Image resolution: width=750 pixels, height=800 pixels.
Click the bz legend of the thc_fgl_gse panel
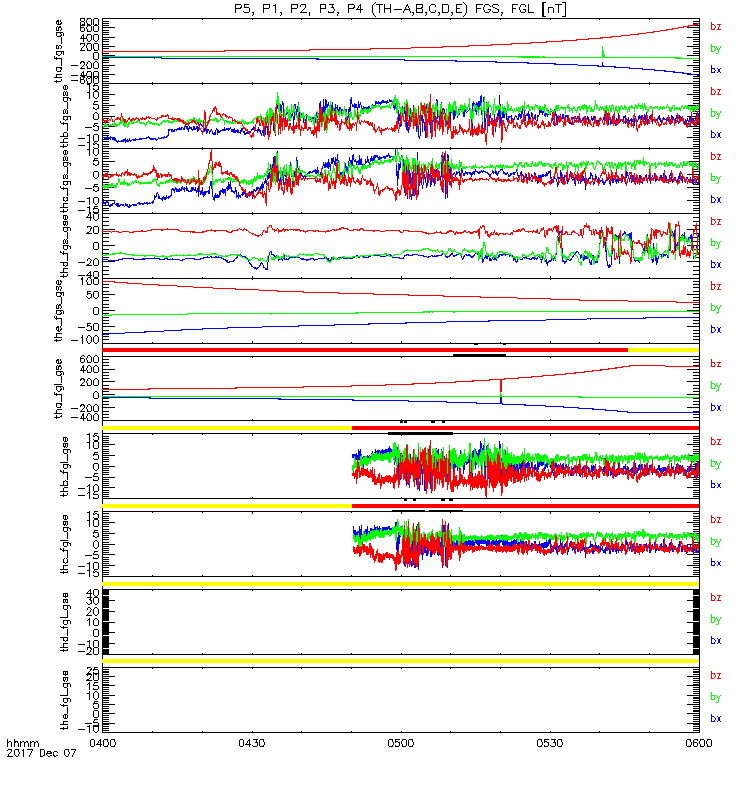716,519
